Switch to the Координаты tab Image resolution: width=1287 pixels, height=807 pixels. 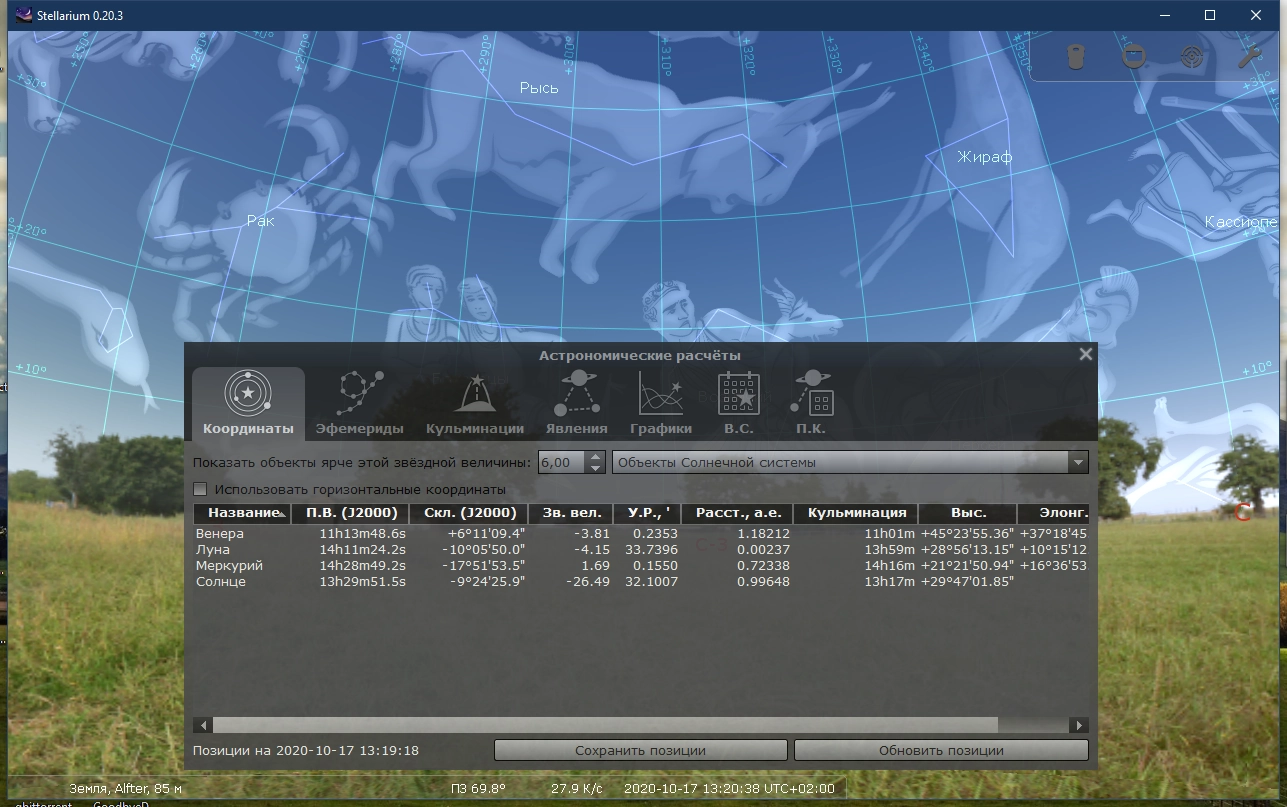248,404
